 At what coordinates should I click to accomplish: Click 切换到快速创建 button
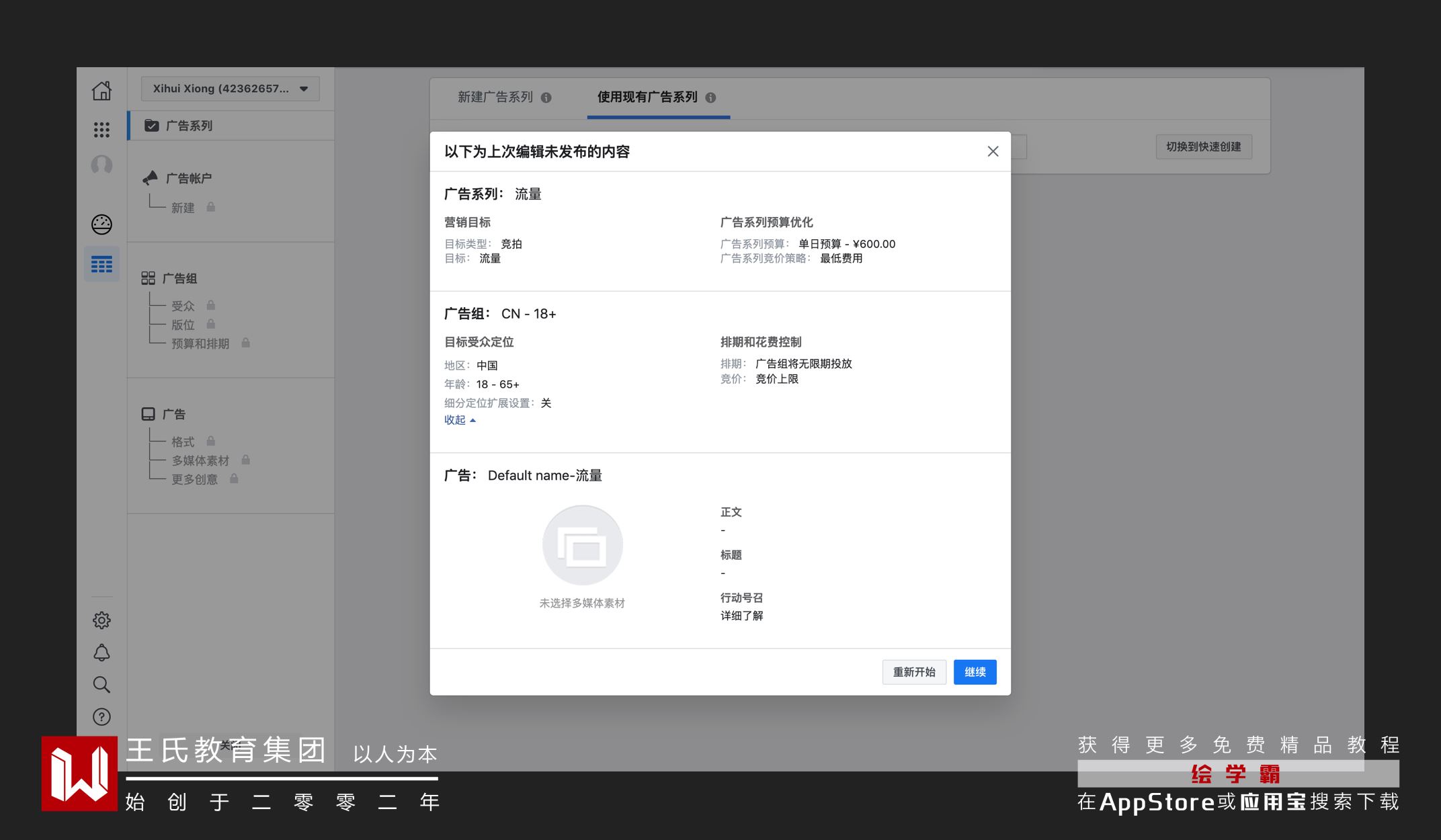(1203, 146)
